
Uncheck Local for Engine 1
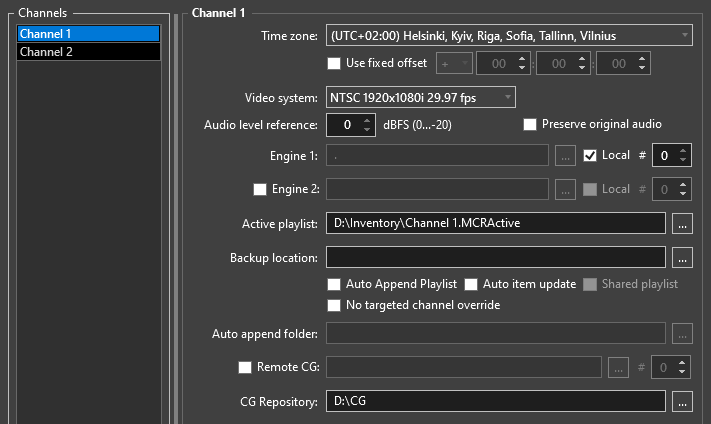coord(590,155)
